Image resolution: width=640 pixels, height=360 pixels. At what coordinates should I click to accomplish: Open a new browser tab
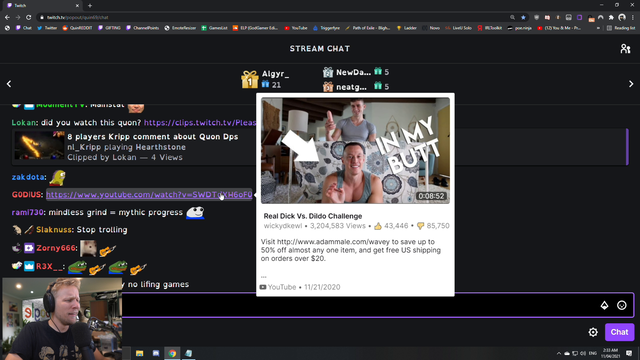click(90, 6)
